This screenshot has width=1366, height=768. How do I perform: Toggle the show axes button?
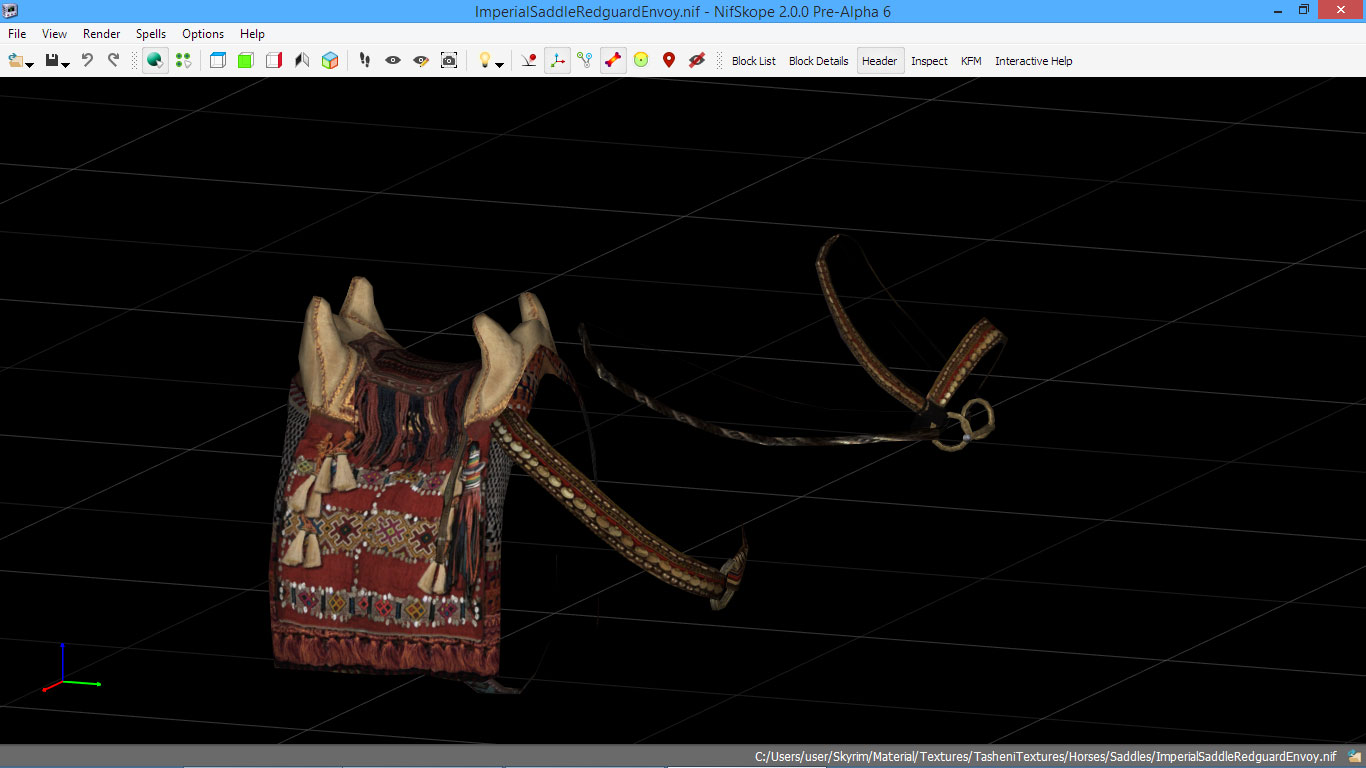click(x=557, y=61)
